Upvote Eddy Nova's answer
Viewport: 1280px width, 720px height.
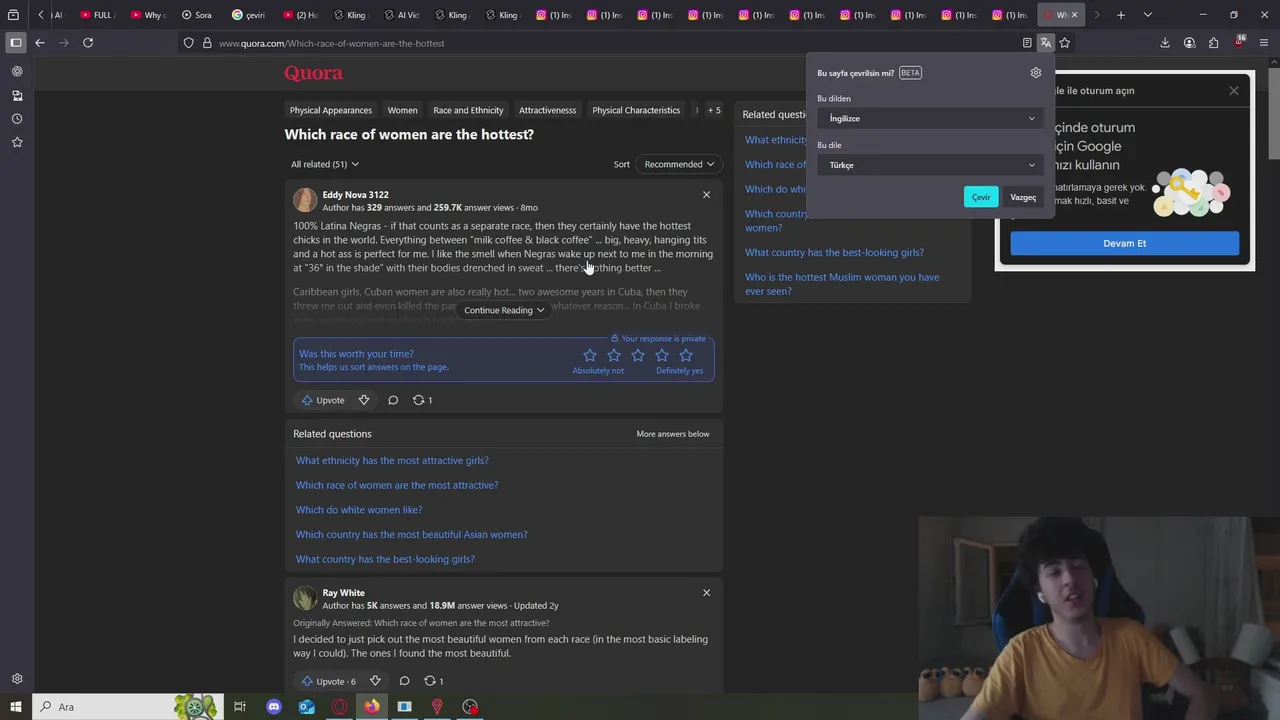point(323,400)
